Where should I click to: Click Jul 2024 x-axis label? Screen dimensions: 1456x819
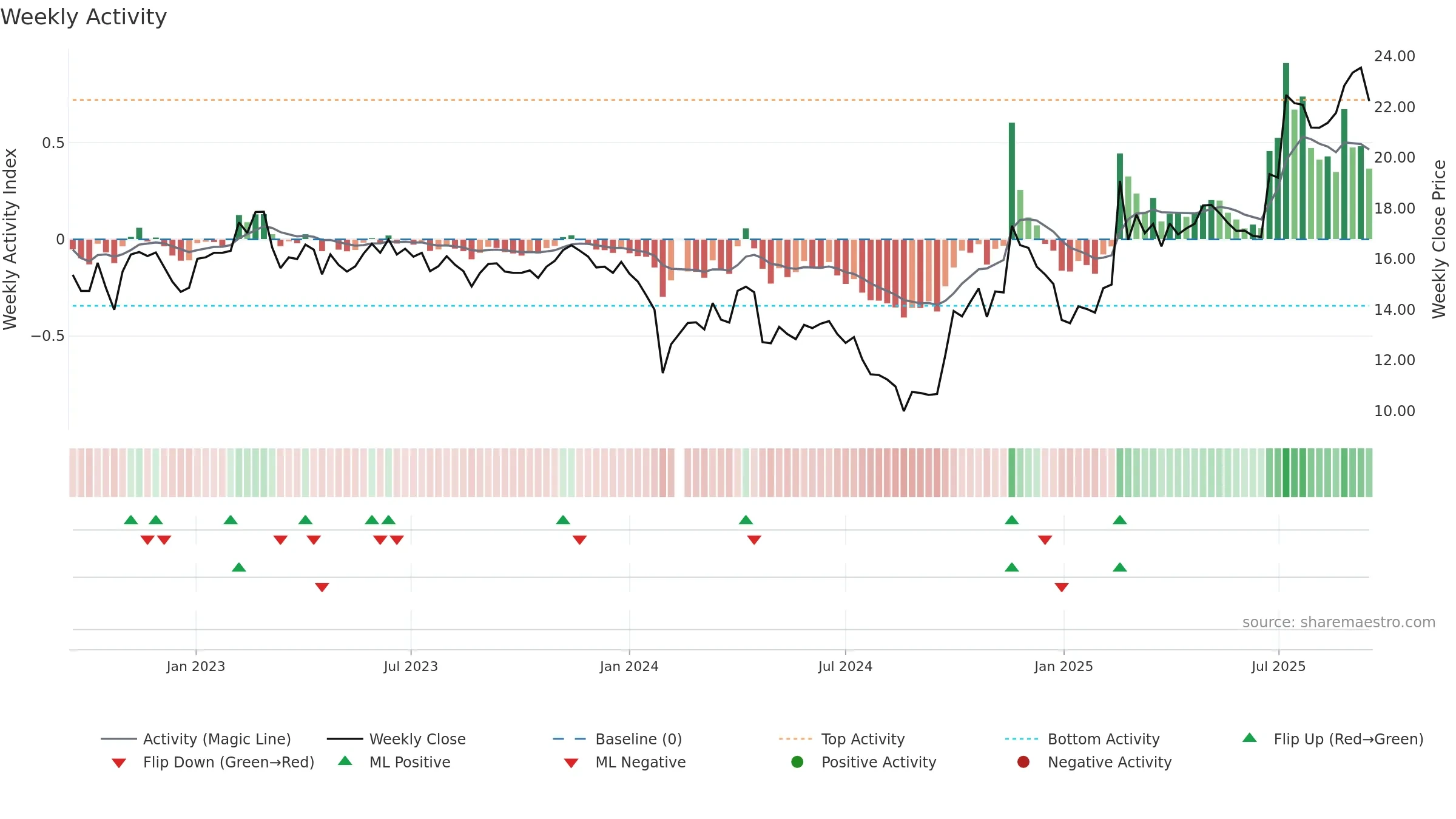pos(845,666)
